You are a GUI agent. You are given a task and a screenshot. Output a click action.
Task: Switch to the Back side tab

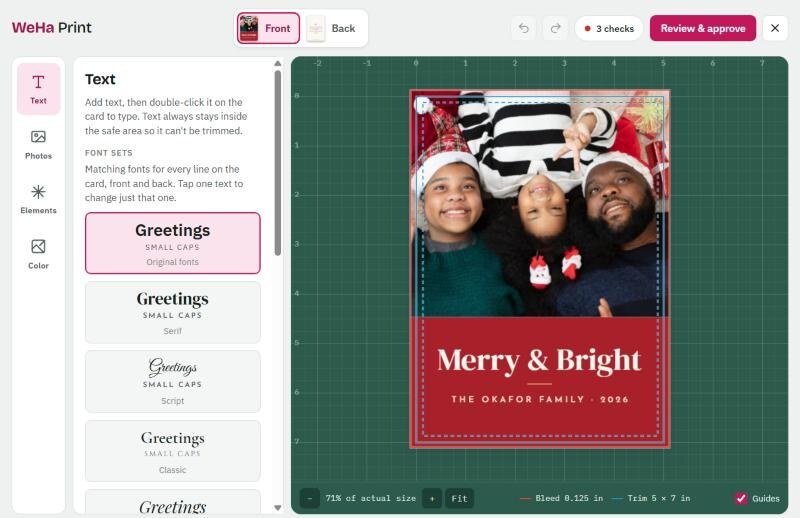click(x=333, y=29)
